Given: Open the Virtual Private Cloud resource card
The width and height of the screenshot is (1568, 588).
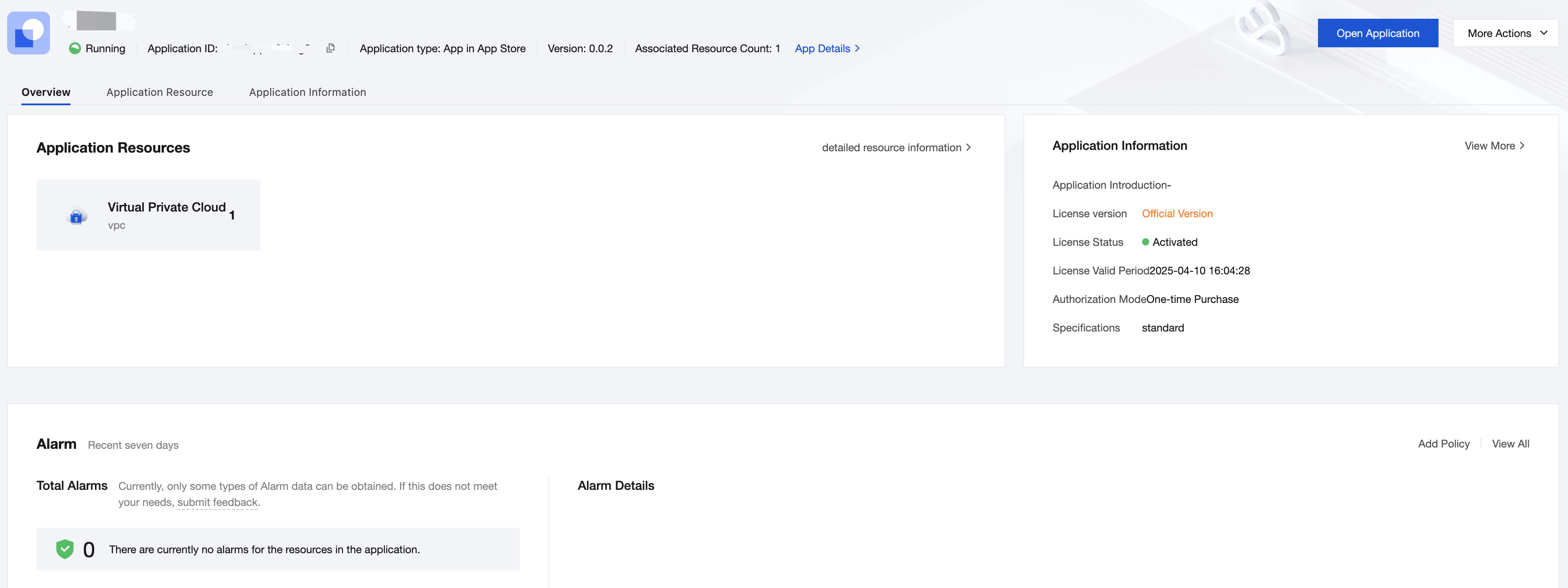Looking at the screenshot, I should point(149,215).
